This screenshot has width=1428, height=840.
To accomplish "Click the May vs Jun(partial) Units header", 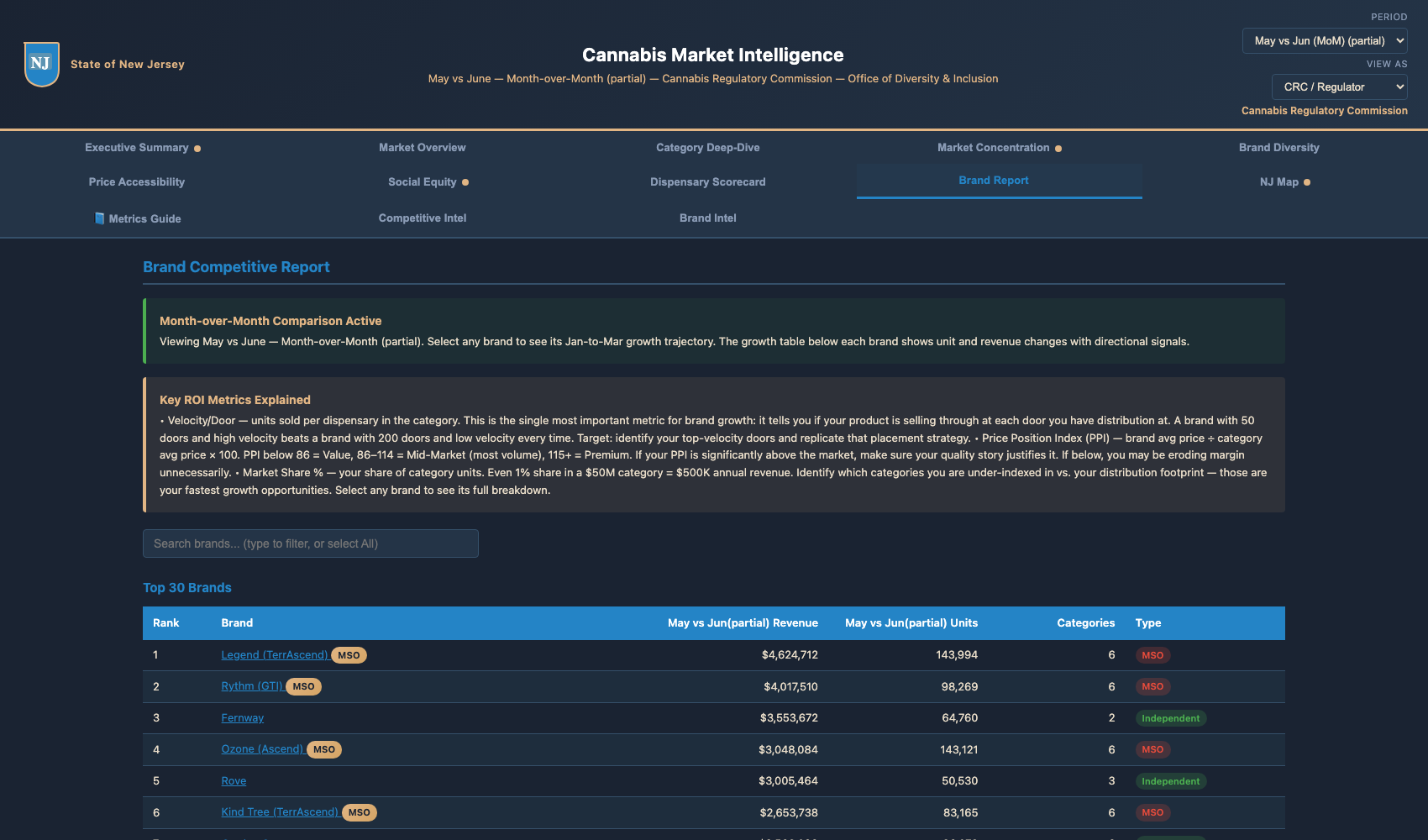I will tap(911, 623).
